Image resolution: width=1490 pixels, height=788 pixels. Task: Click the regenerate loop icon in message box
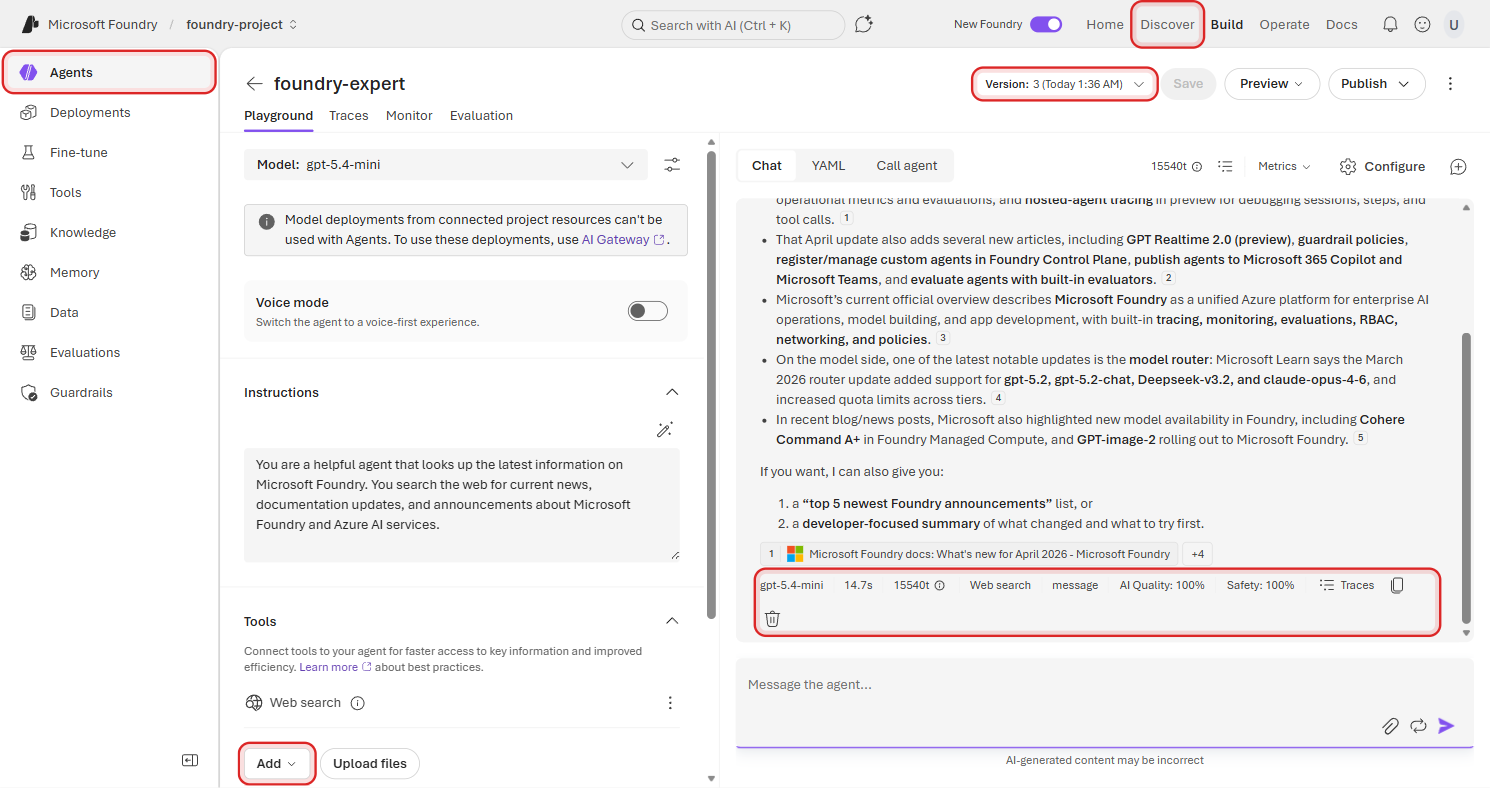(1418, 726)
